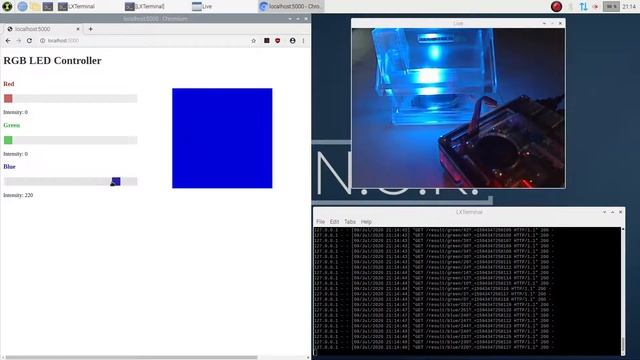Switch to the Live window in taskbar

[x=202, y=6]
